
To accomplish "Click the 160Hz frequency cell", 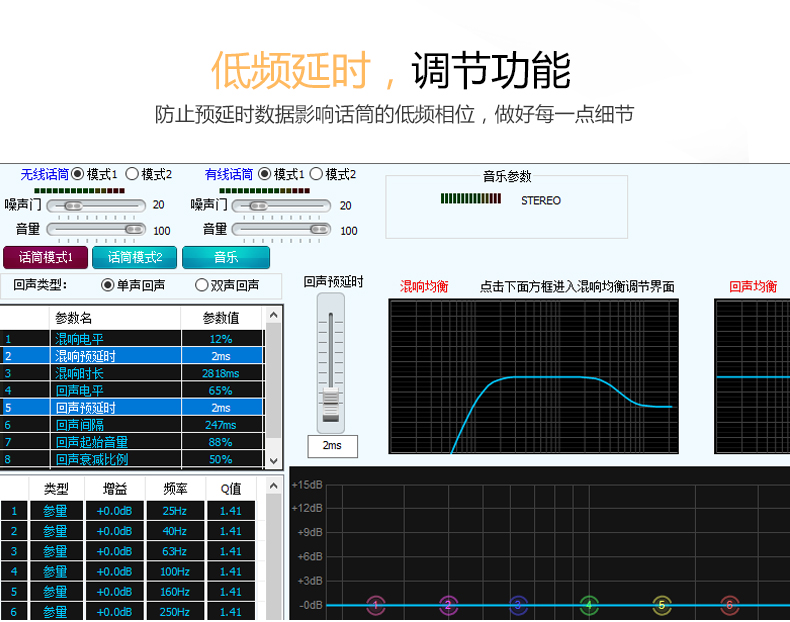I will [x=175, y=591].
